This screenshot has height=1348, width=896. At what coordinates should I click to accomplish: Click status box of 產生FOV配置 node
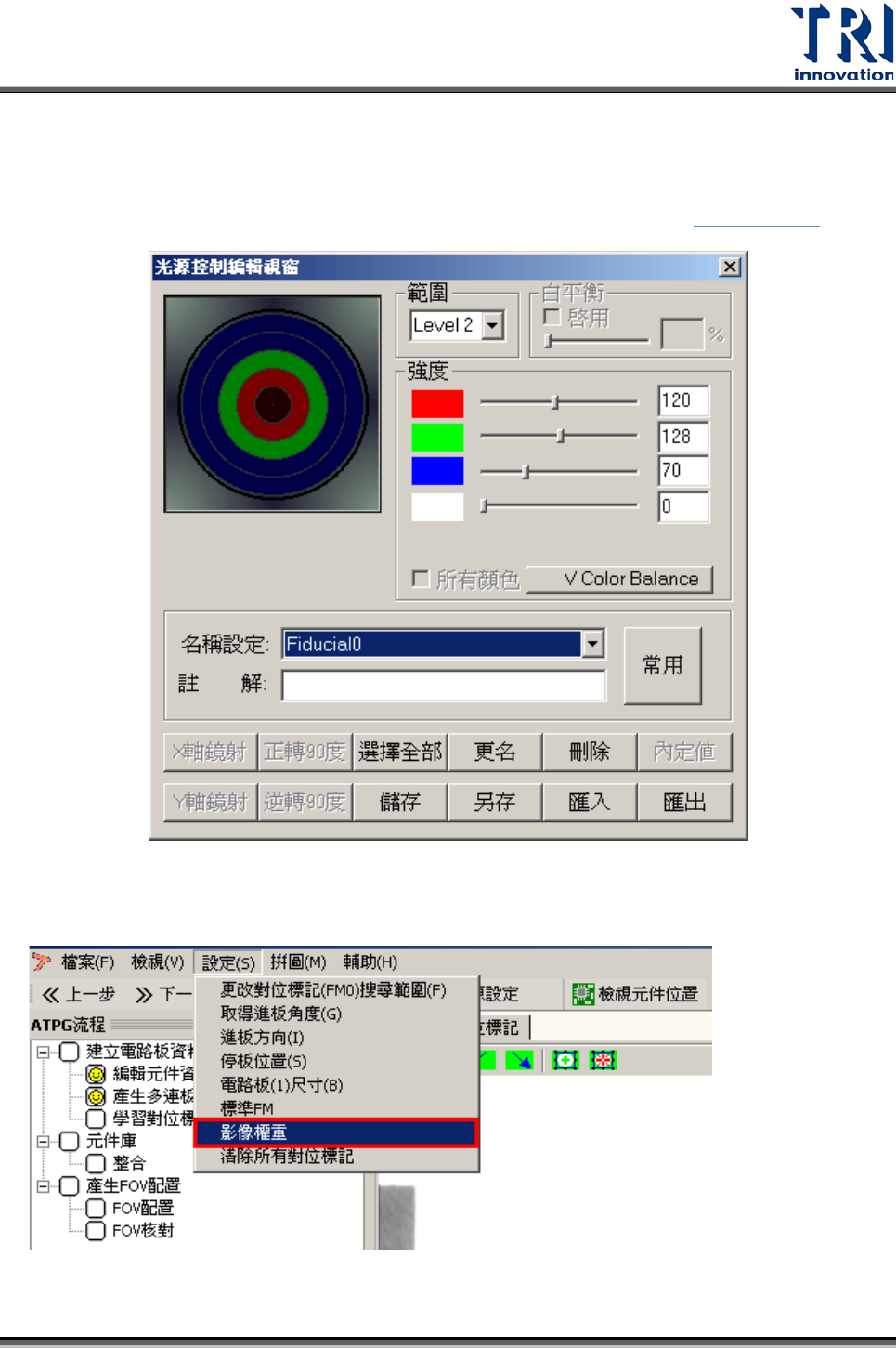click(x=70, y=1185)
